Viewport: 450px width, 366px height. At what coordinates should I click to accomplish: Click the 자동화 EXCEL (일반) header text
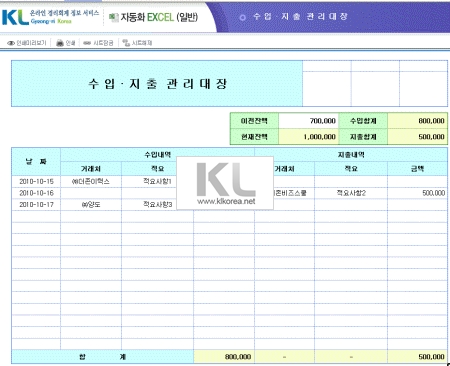click(x=159, y=17)
